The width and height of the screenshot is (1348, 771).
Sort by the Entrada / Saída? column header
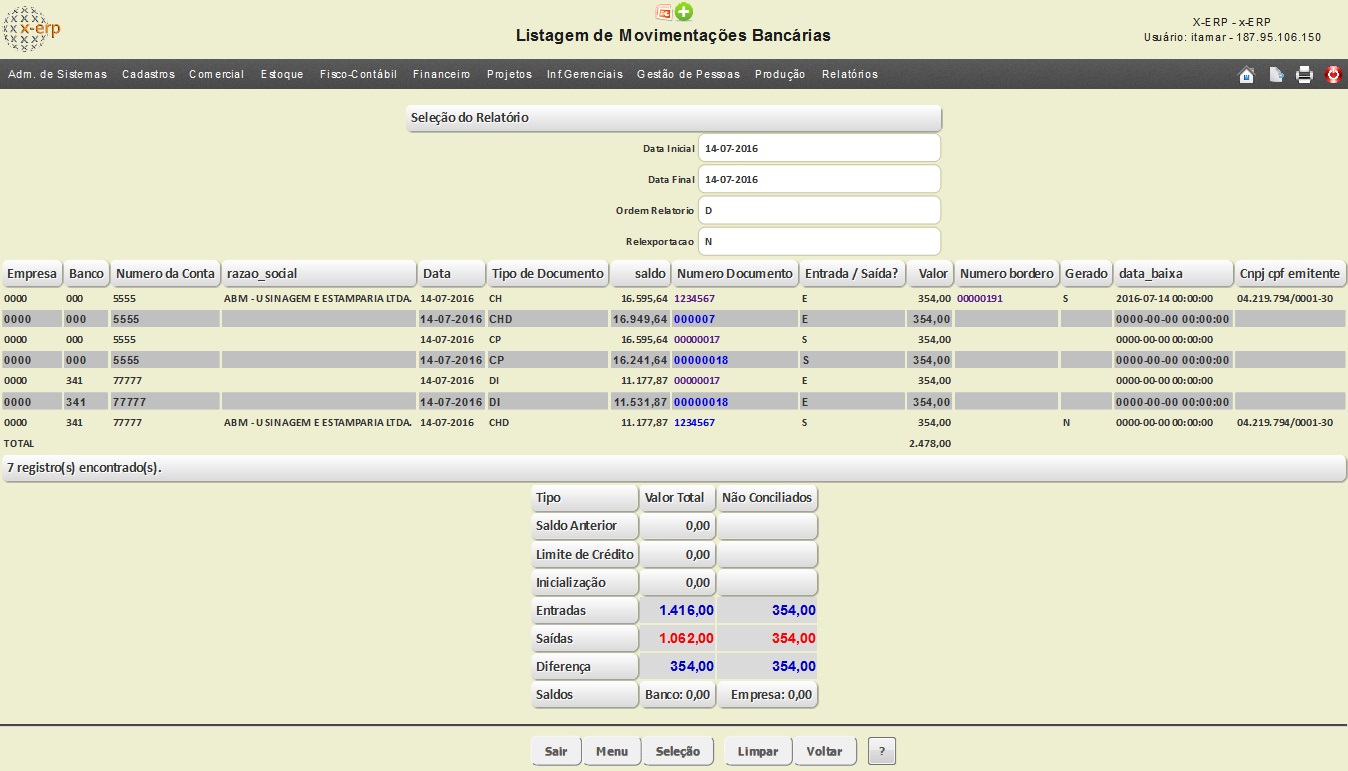[x=852, y=273]
